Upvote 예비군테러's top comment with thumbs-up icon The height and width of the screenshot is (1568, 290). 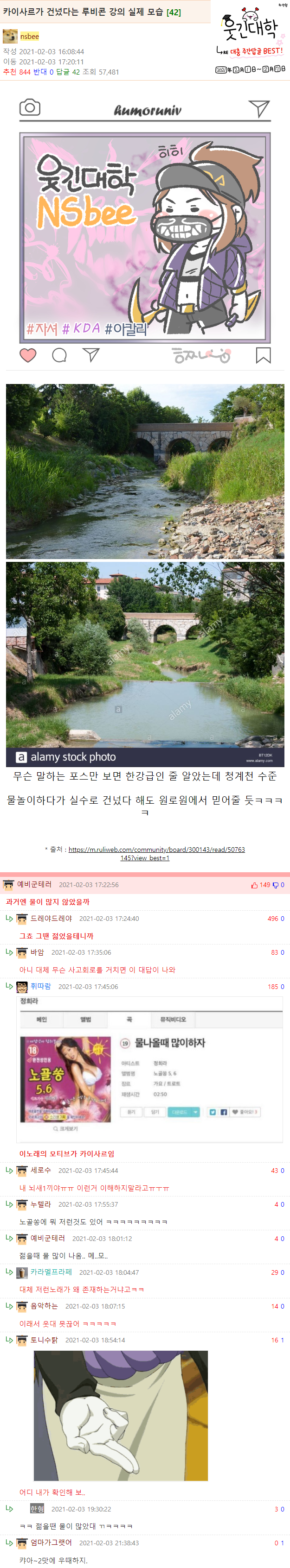click(254, 885)
